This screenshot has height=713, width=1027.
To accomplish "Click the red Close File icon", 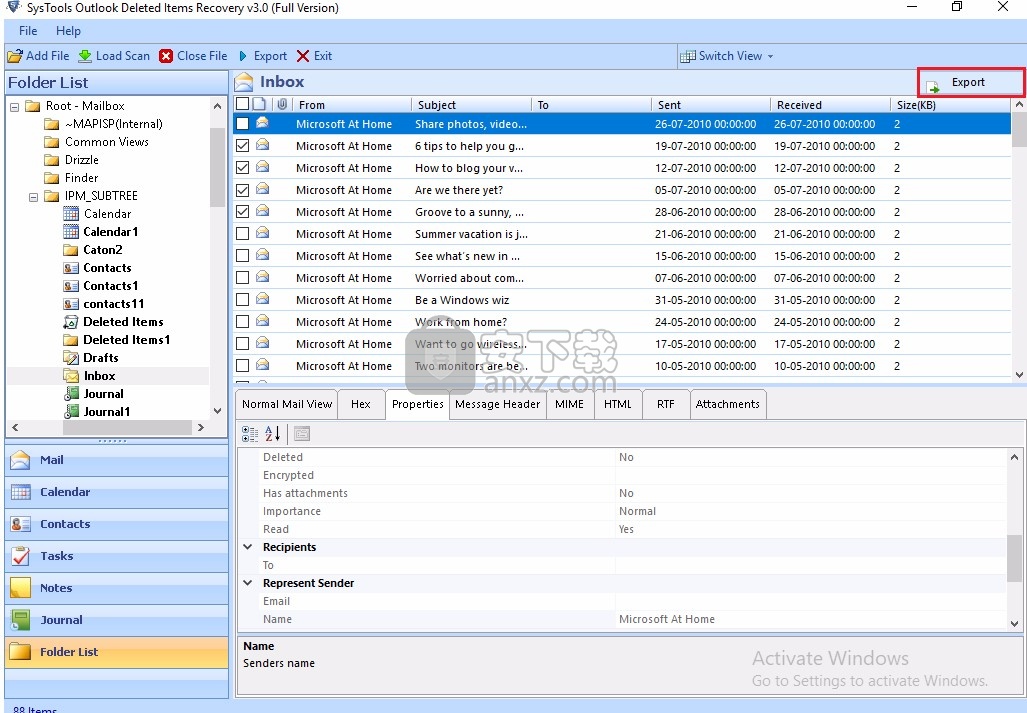I will click(166, 56).
